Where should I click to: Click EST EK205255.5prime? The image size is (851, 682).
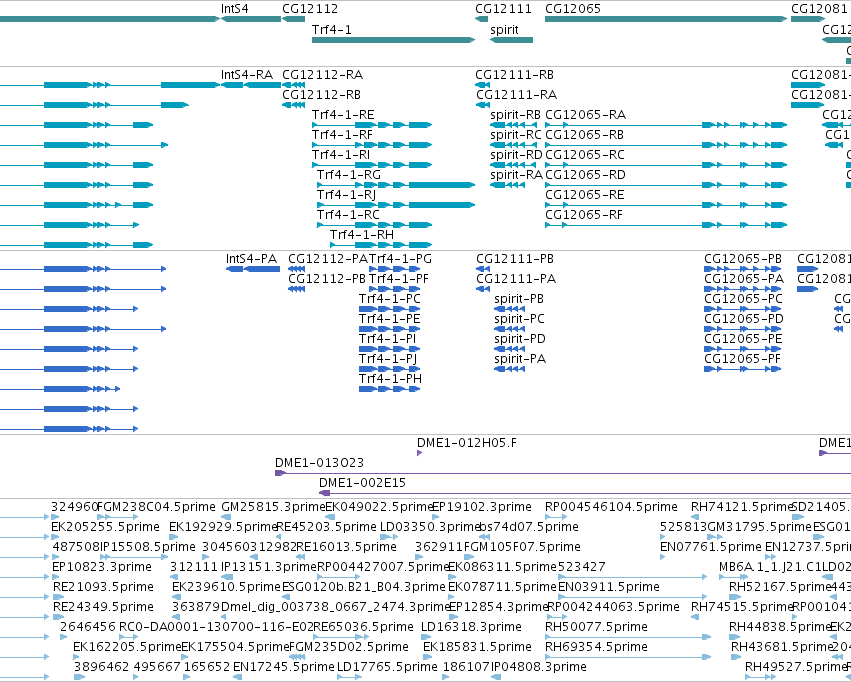[55, 537]
